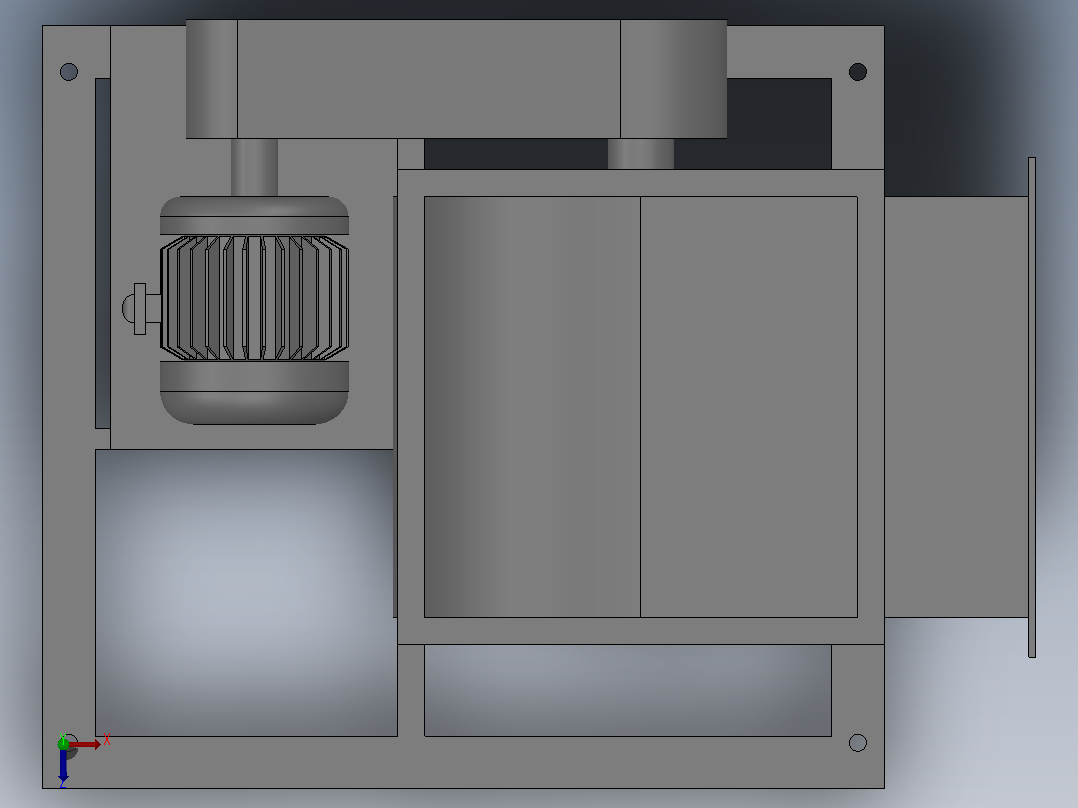Screen dimensions: 1078x808
Task: Select the rounded bottom end cap of the motor
Action: pyautogui.click(x=254, y=393)
